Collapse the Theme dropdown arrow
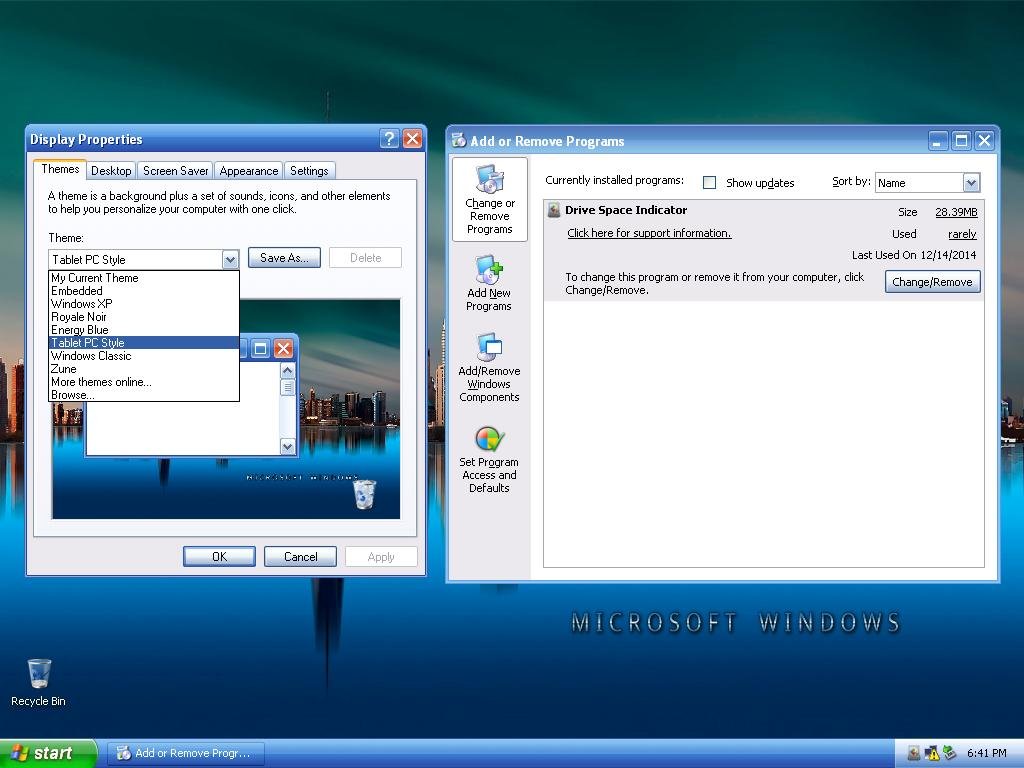 coord(230,259)
